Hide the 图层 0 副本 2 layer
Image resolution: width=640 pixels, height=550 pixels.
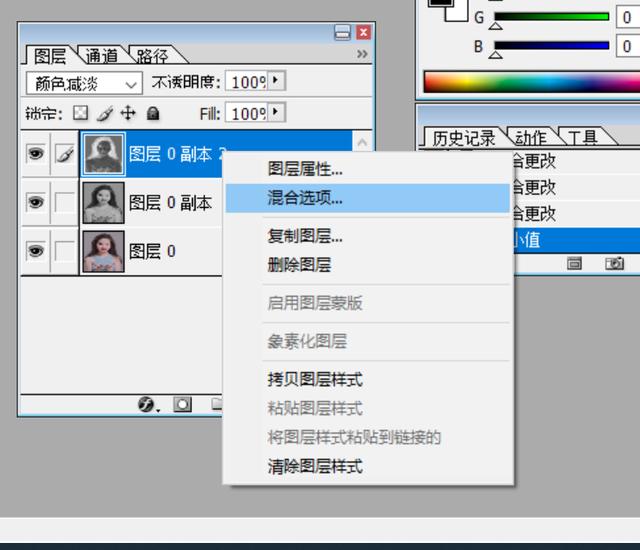(36, 153)
